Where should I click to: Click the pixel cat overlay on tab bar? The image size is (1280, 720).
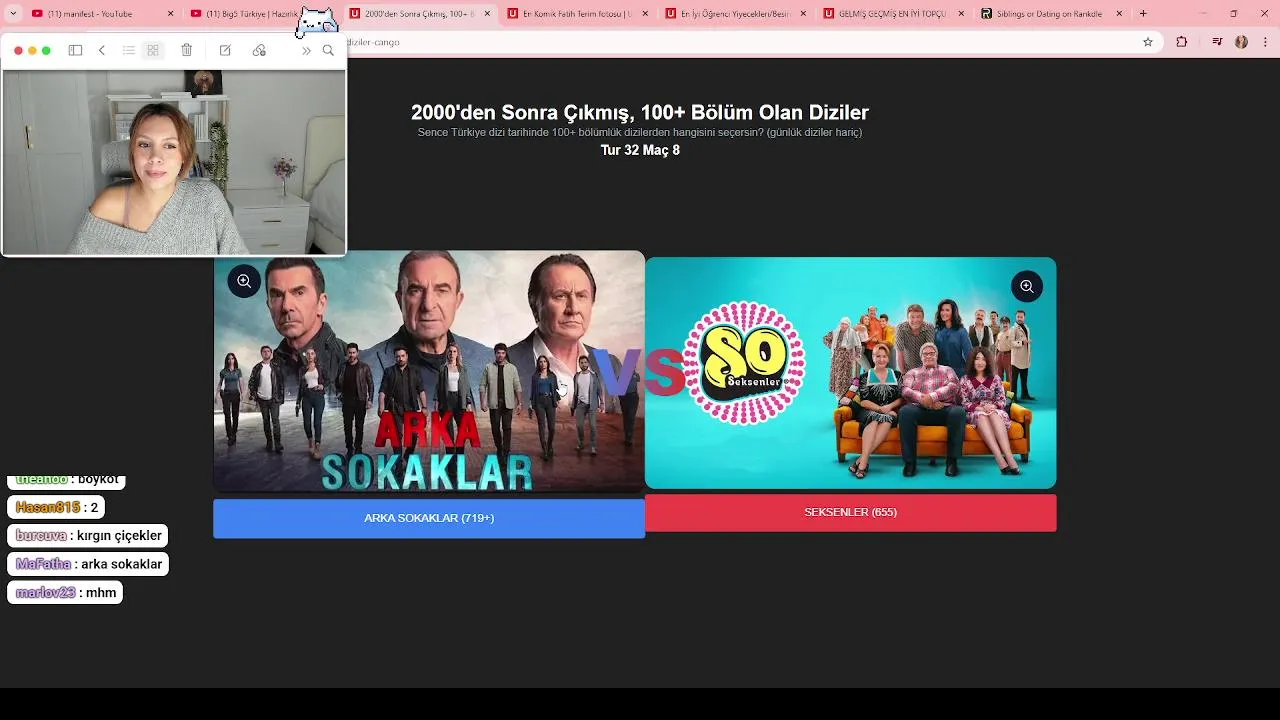click(316, 22)
